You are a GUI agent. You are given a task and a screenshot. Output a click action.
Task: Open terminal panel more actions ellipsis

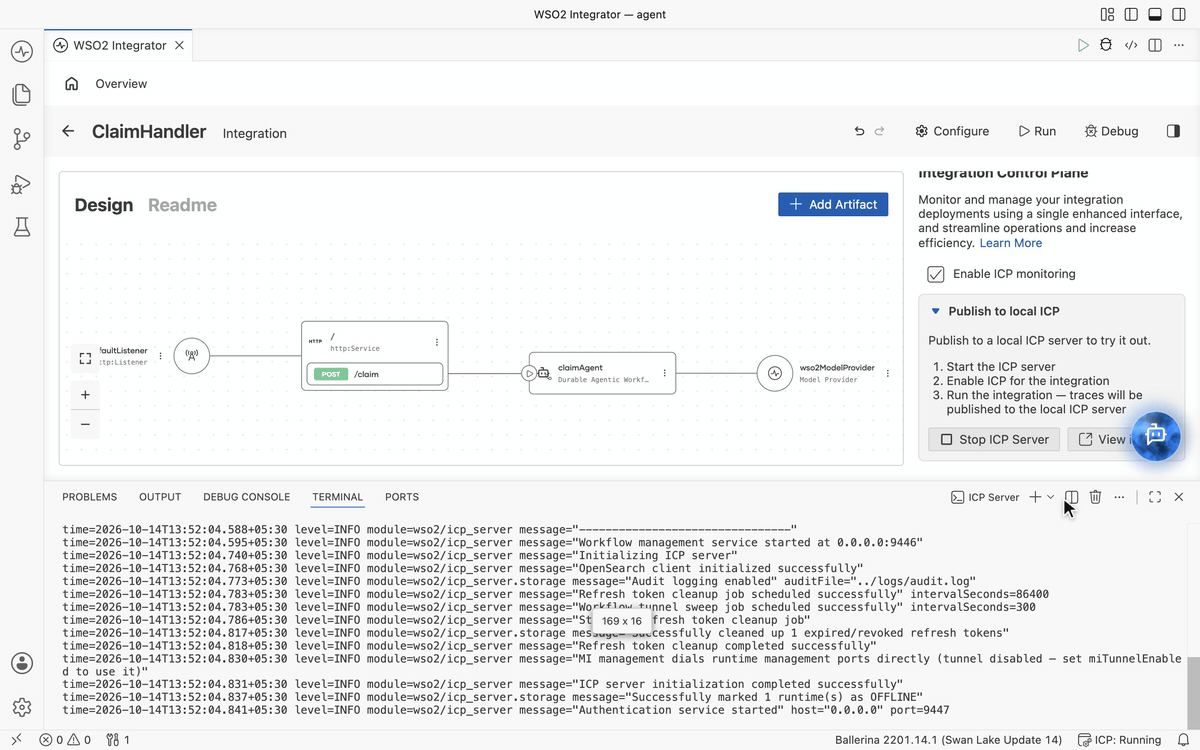click(x=1119, y=497)
